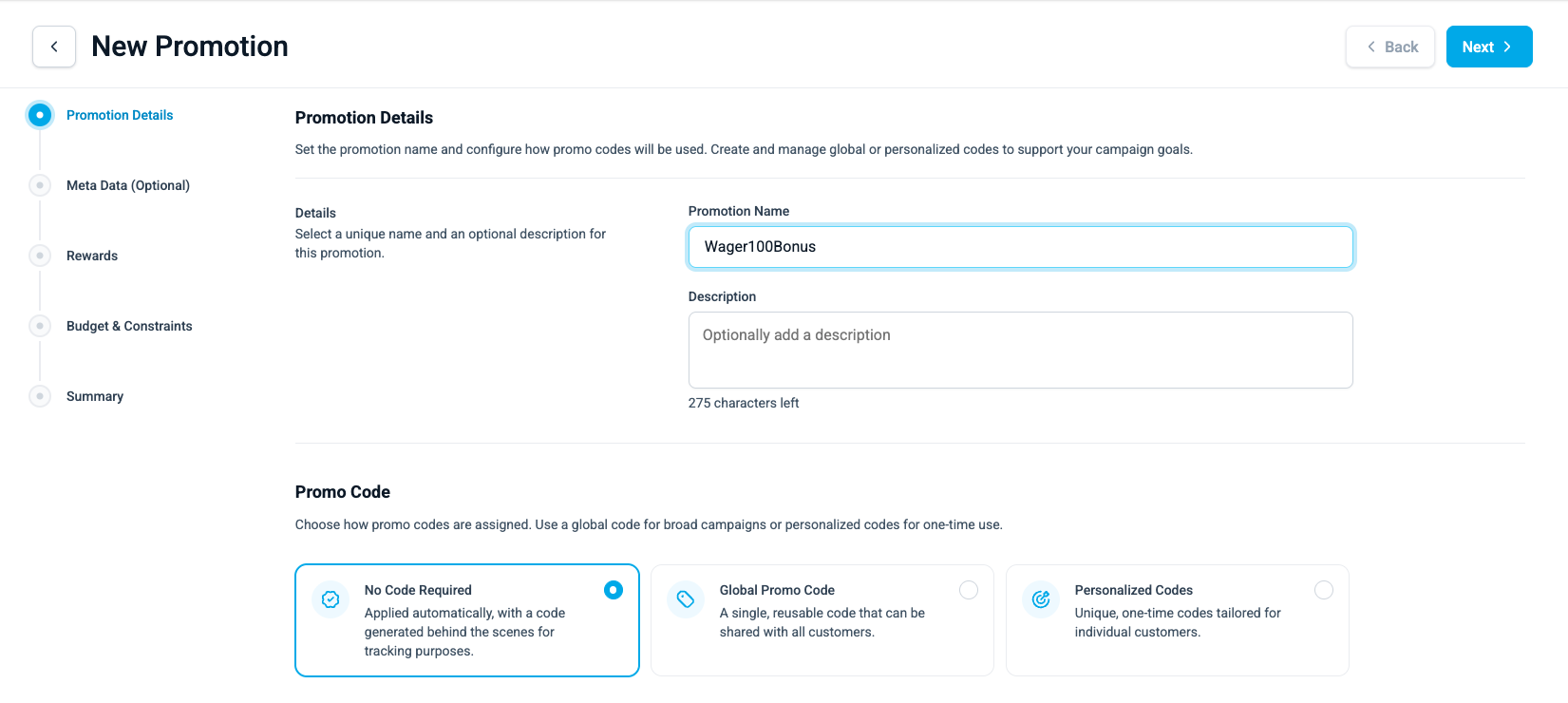Viewport: 1568px width, 703px height.
Task: Click the No Code Required badge icon
Action: 331,599
